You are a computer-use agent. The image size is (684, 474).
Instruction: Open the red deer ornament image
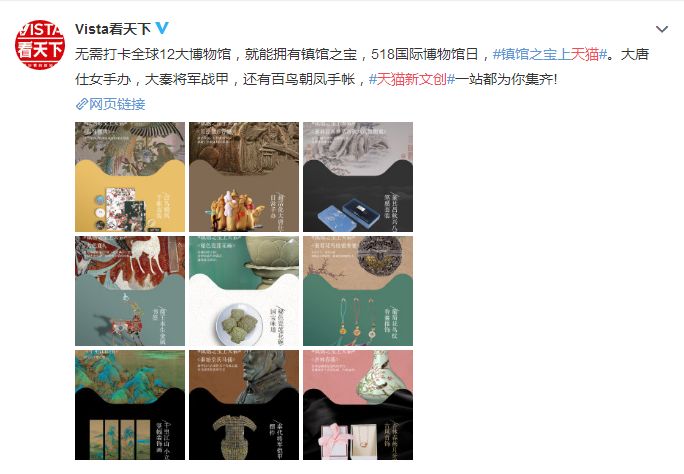(130, 291)
